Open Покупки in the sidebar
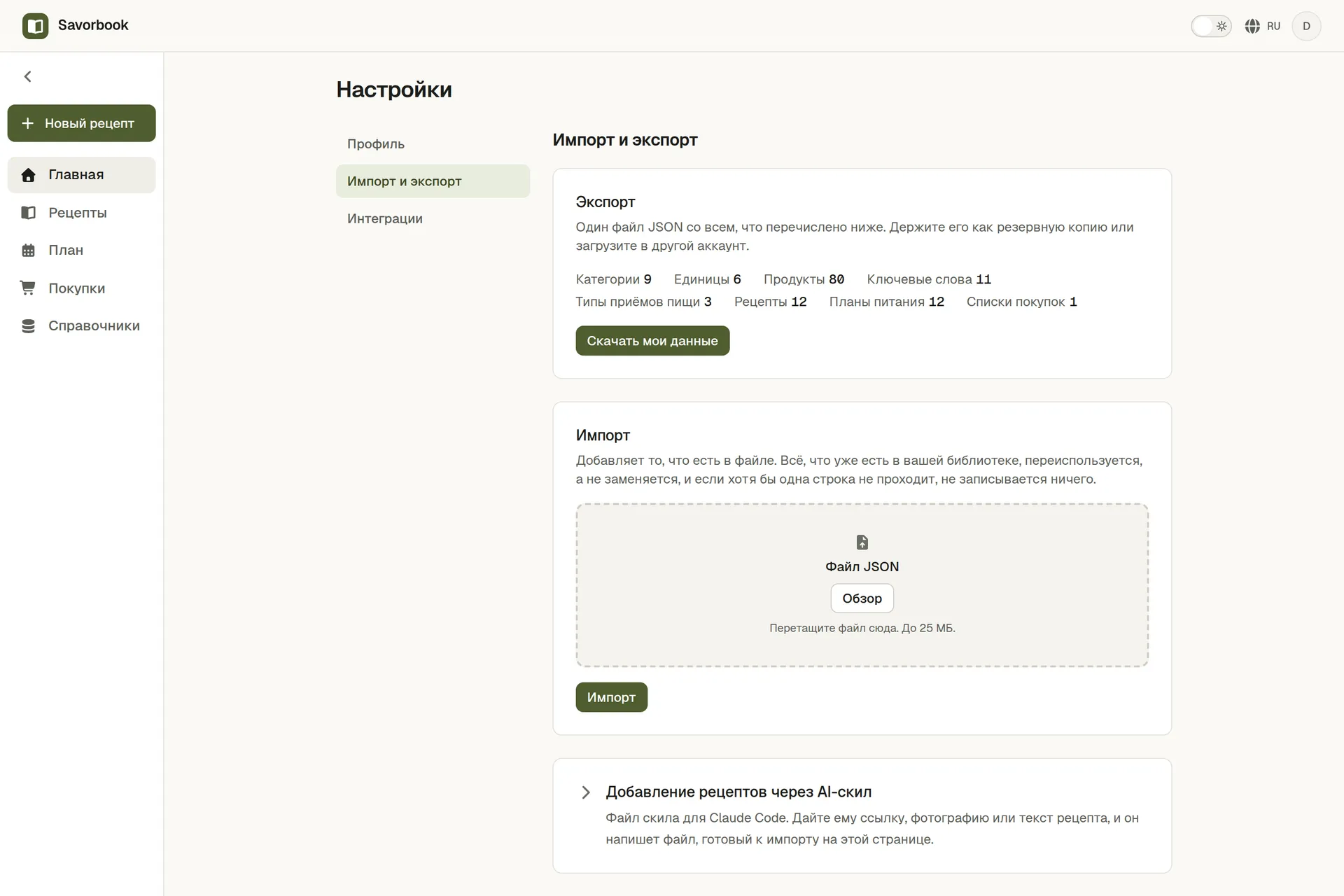 point(81,288)
